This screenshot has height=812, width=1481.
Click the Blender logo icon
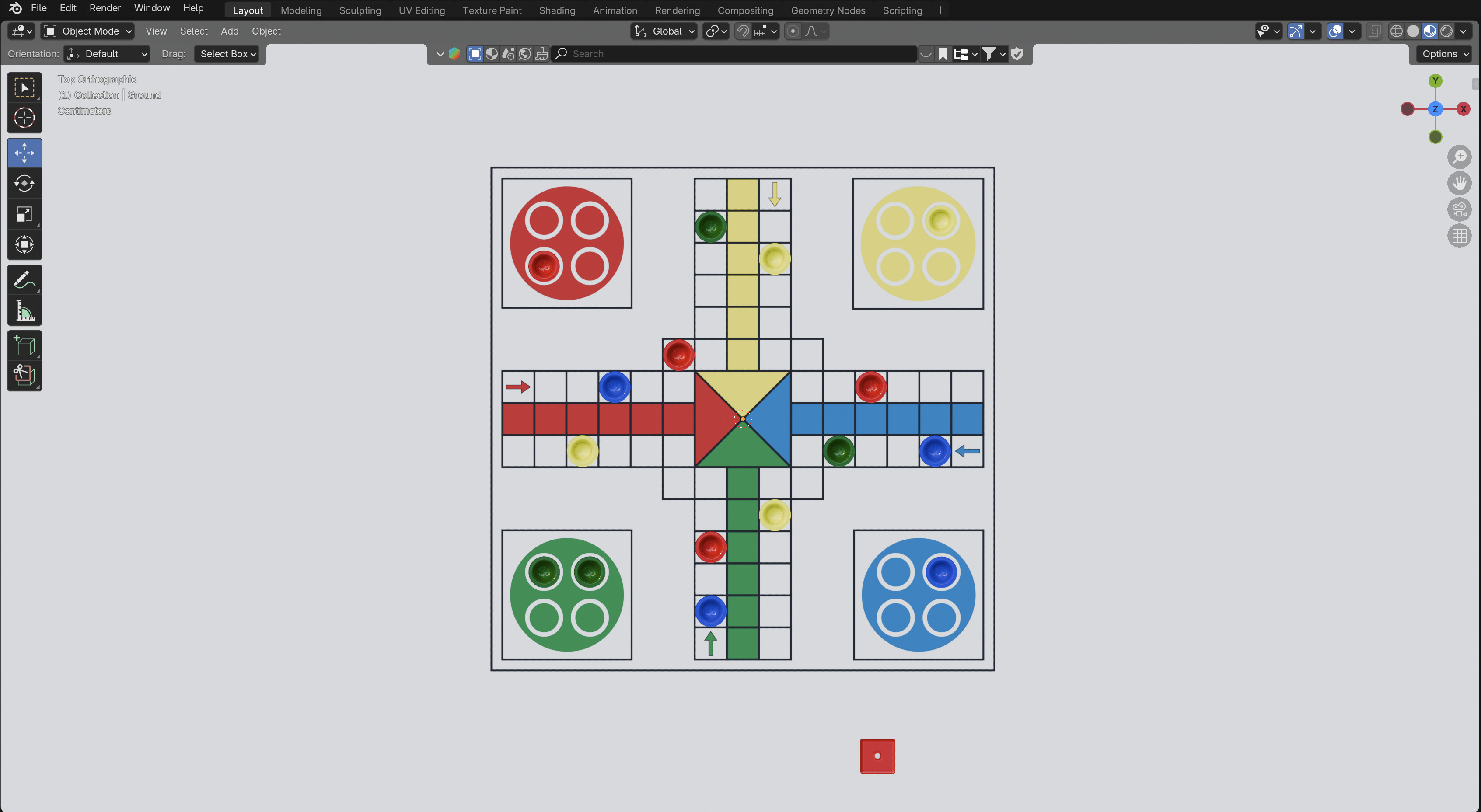pos(15,8)
